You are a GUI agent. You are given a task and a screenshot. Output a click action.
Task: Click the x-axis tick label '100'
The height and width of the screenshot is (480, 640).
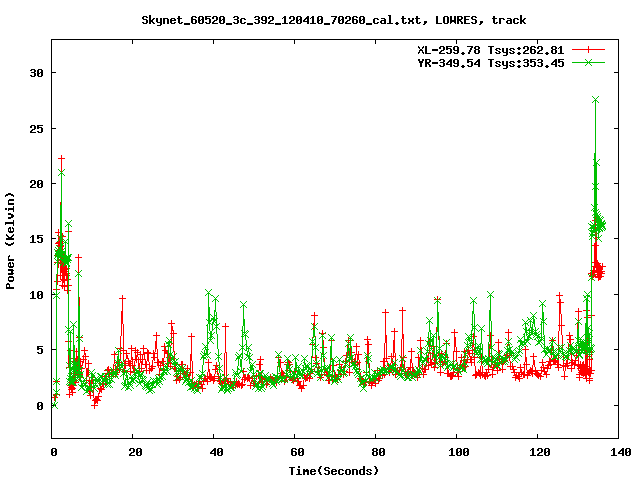tap(459, 452)
